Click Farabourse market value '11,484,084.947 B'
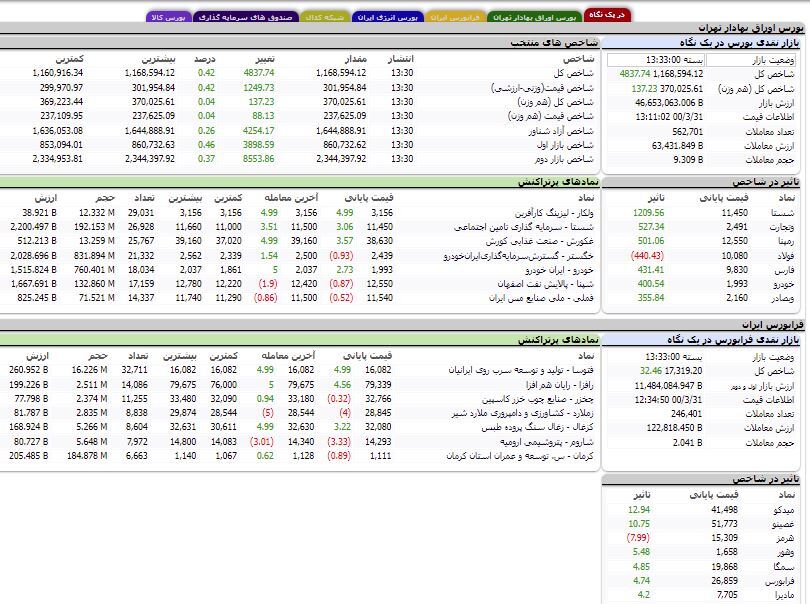 [668, 385]
